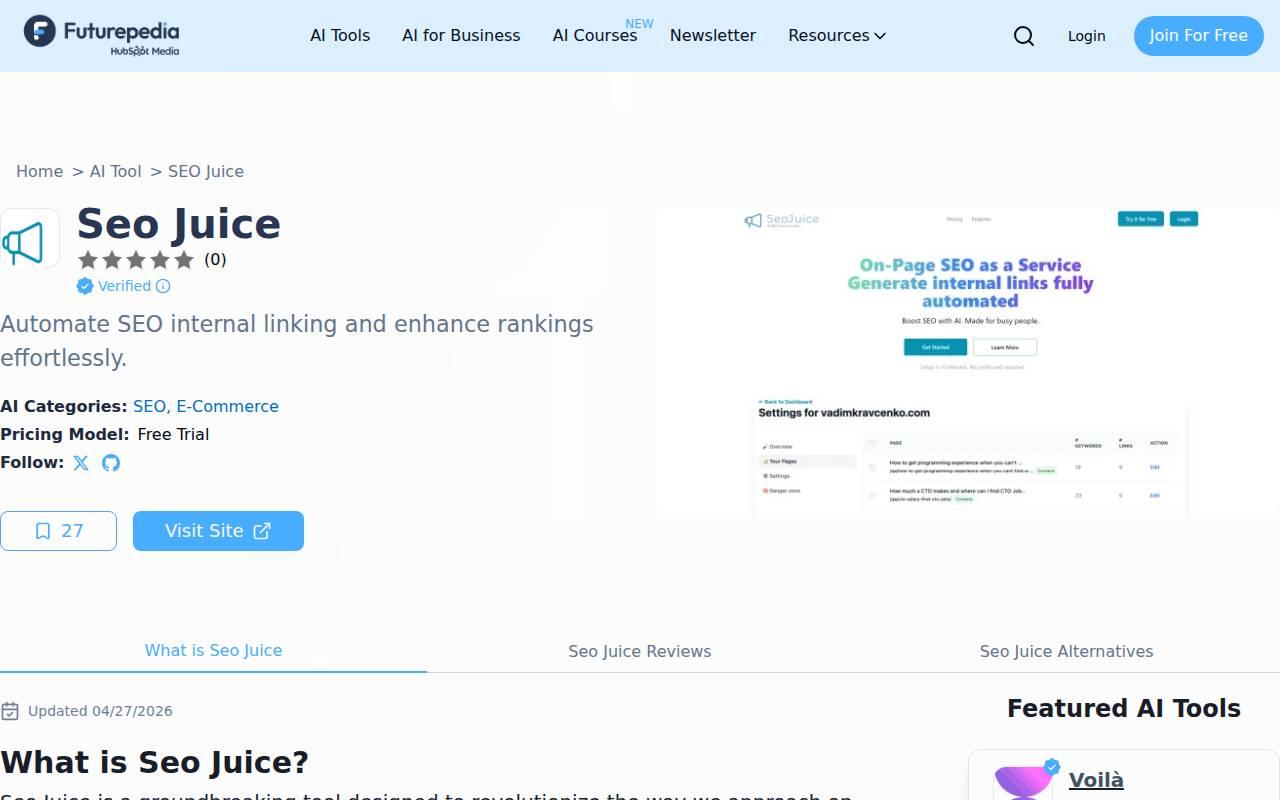Click the Free Trial pricing text

click(x=173, y=434)
